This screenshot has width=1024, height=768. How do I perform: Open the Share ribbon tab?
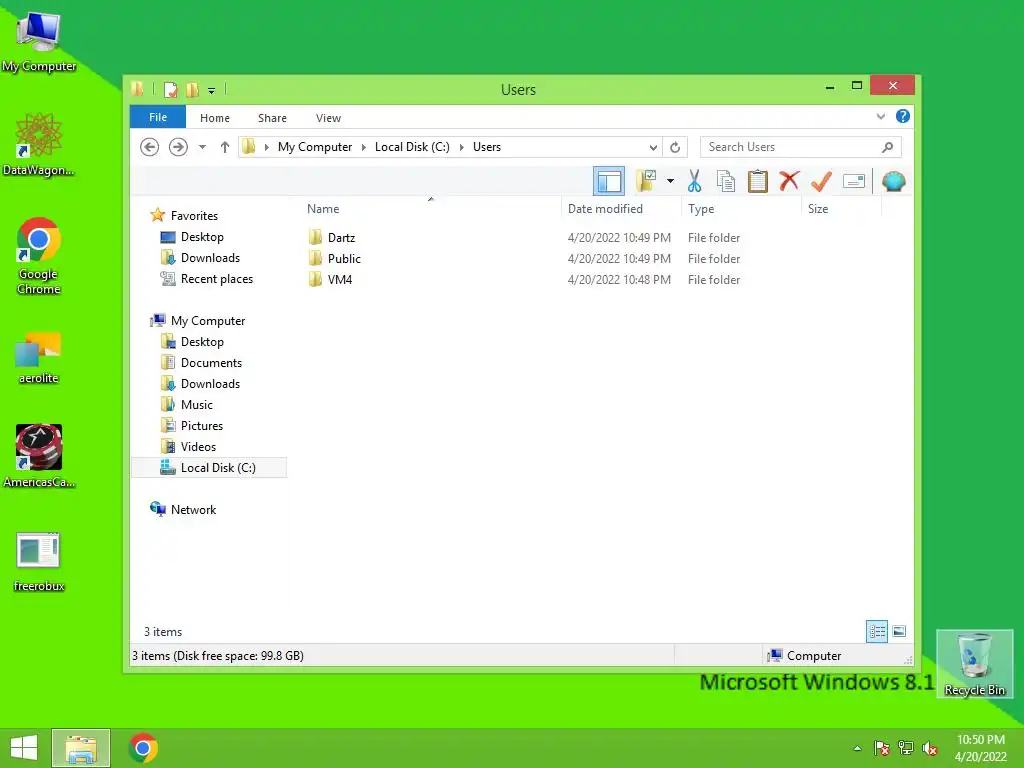[272, 118]
